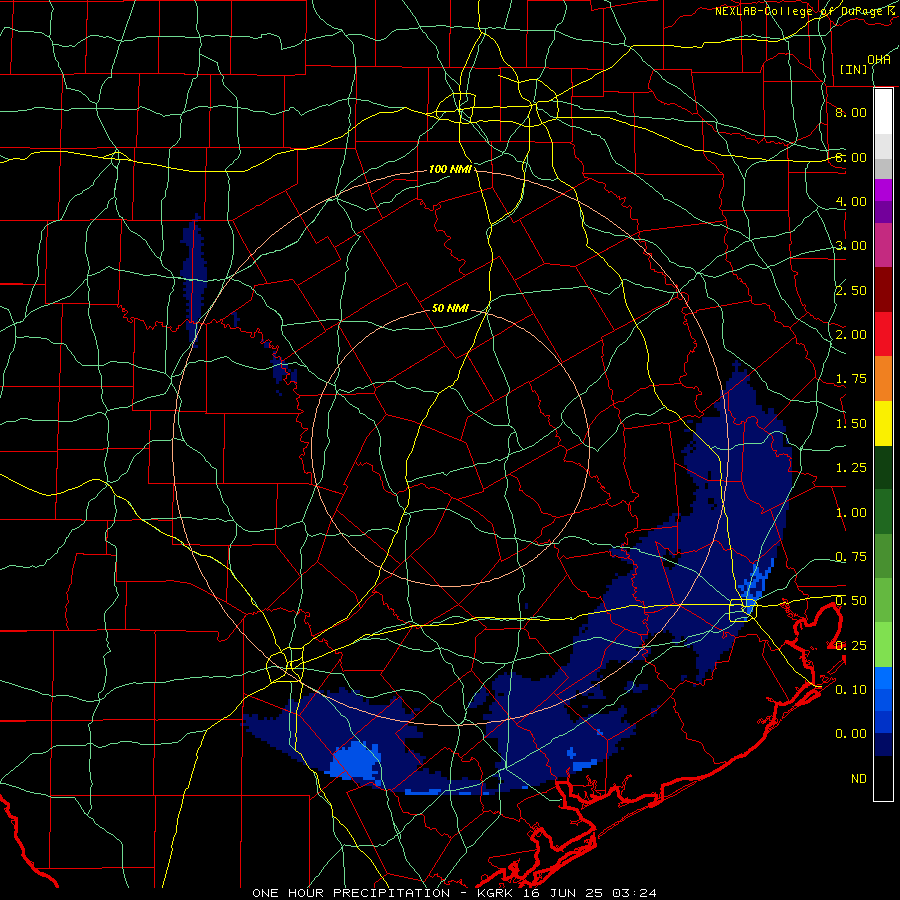The width and height of the screenshot is (900, 900).
Task: Select the 4.00 legend value
Action: click(x=851, y=201)
